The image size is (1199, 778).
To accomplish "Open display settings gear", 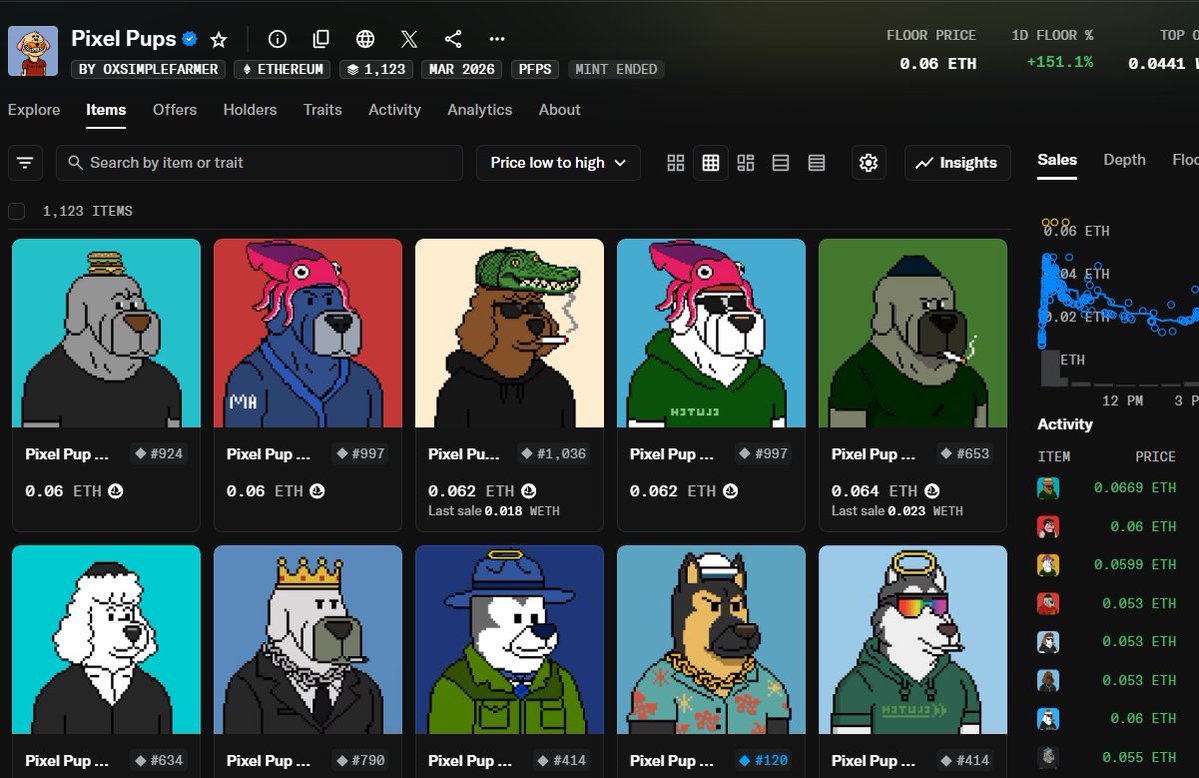I will coord(869,163).
